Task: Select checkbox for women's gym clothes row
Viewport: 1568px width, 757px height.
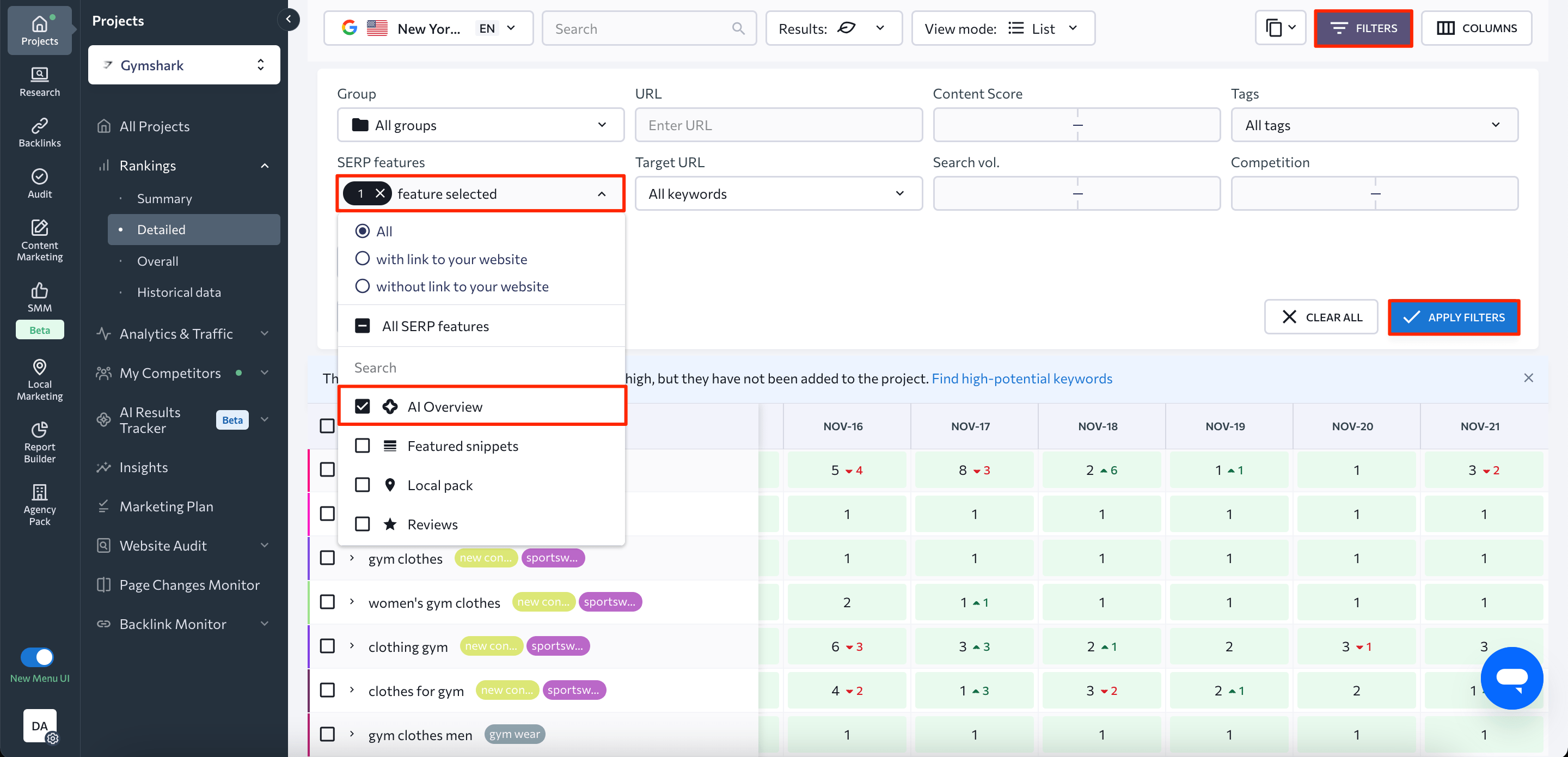Action: click(327, 602)
